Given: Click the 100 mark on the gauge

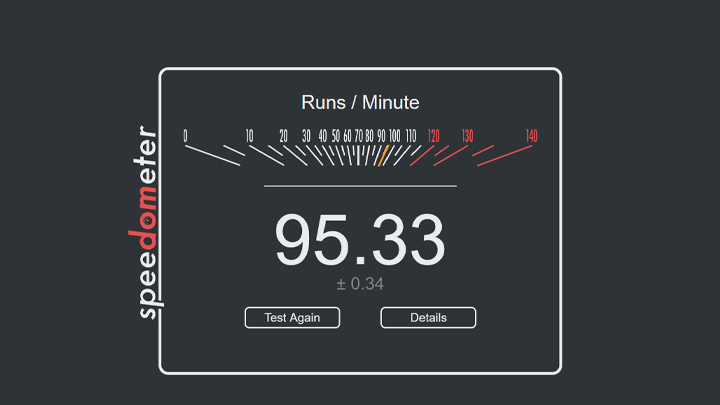Looking at the screenshot, I should click(x=395, y=136).
